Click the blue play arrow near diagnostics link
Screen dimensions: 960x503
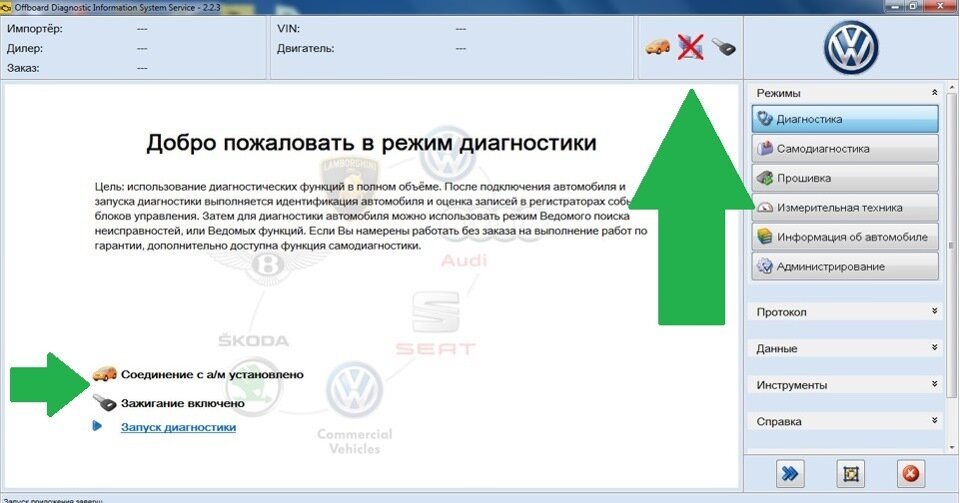[x=98, y=426]
